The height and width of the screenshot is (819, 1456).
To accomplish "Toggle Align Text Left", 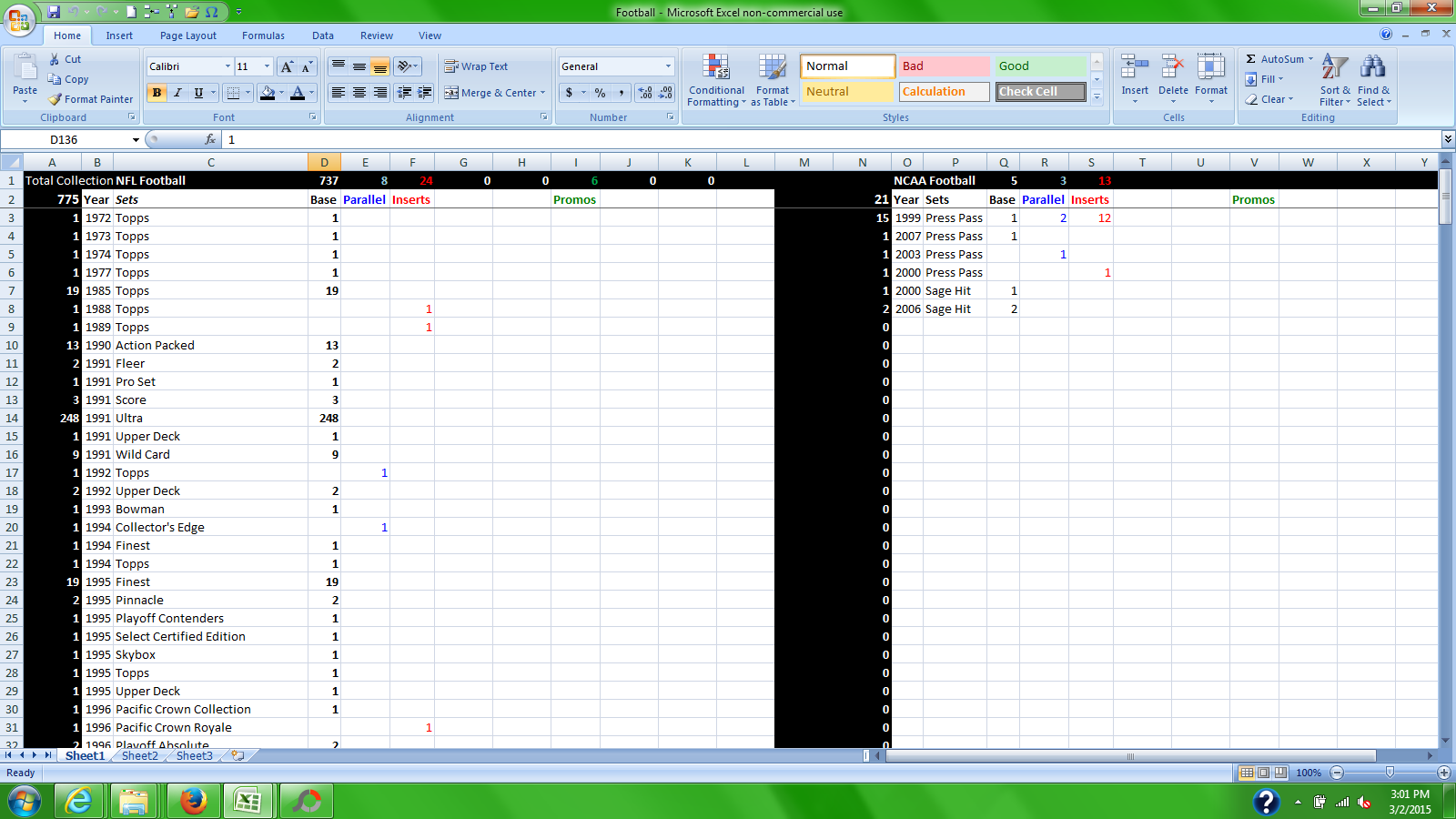I will click(x=338, y=93).
